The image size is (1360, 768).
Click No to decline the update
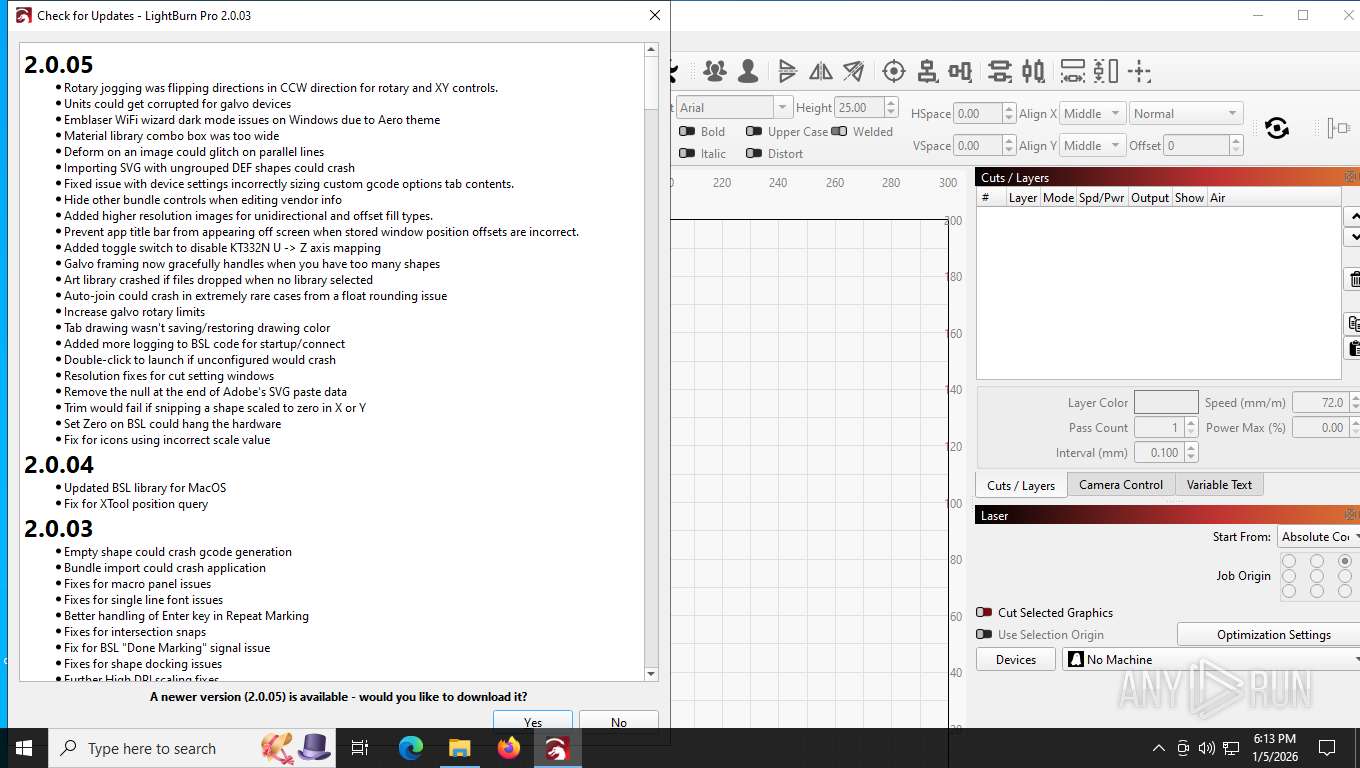point(619,722)
